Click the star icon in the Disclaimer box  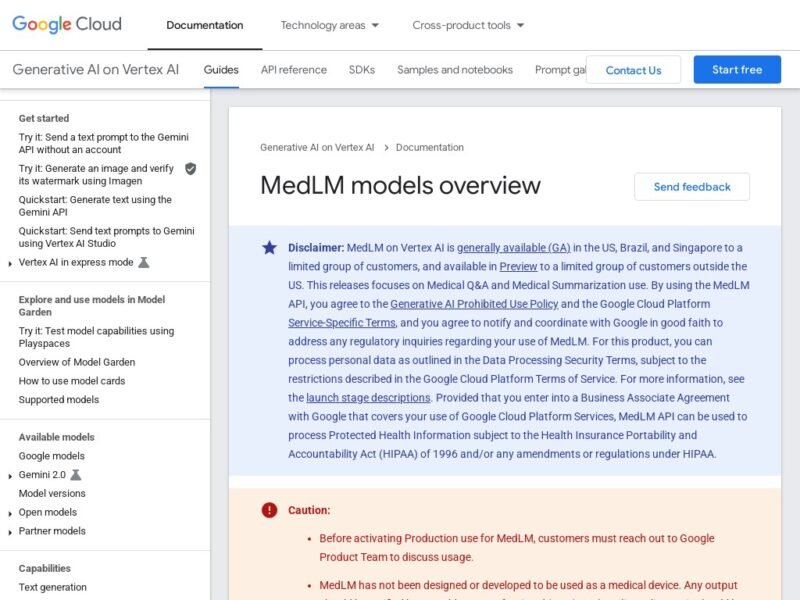pos(269,248)
